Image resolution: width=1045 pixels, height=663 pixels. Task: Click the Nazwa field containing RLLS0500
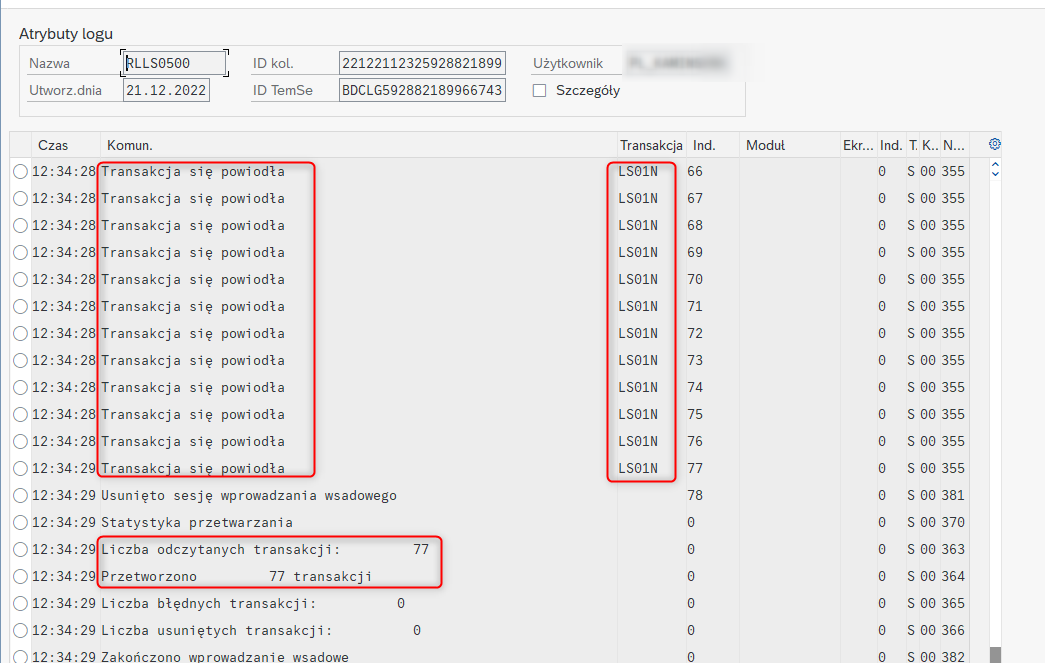[x=174, y=64]
